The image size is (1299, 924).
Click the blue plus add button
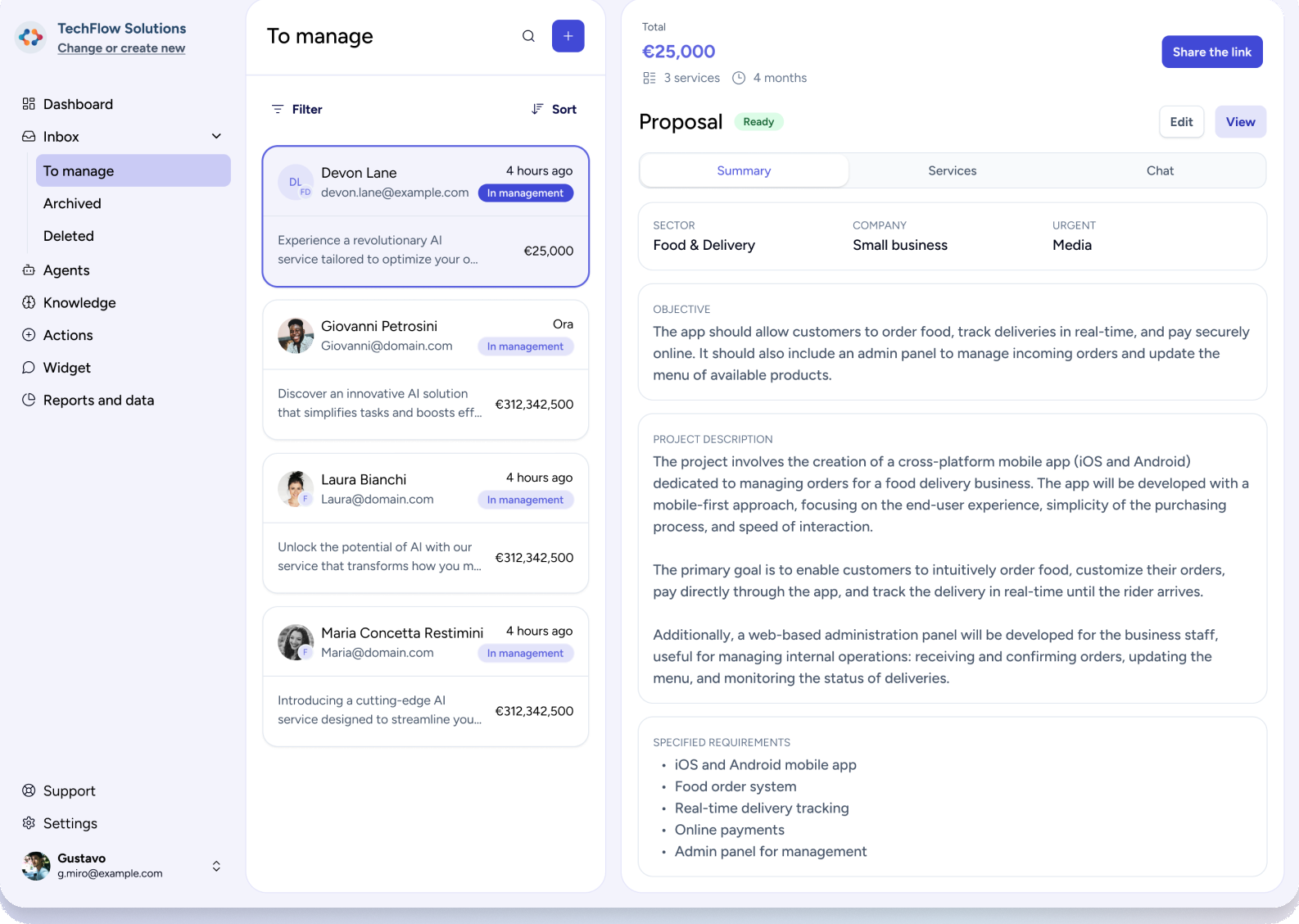[x=568, y=36]
